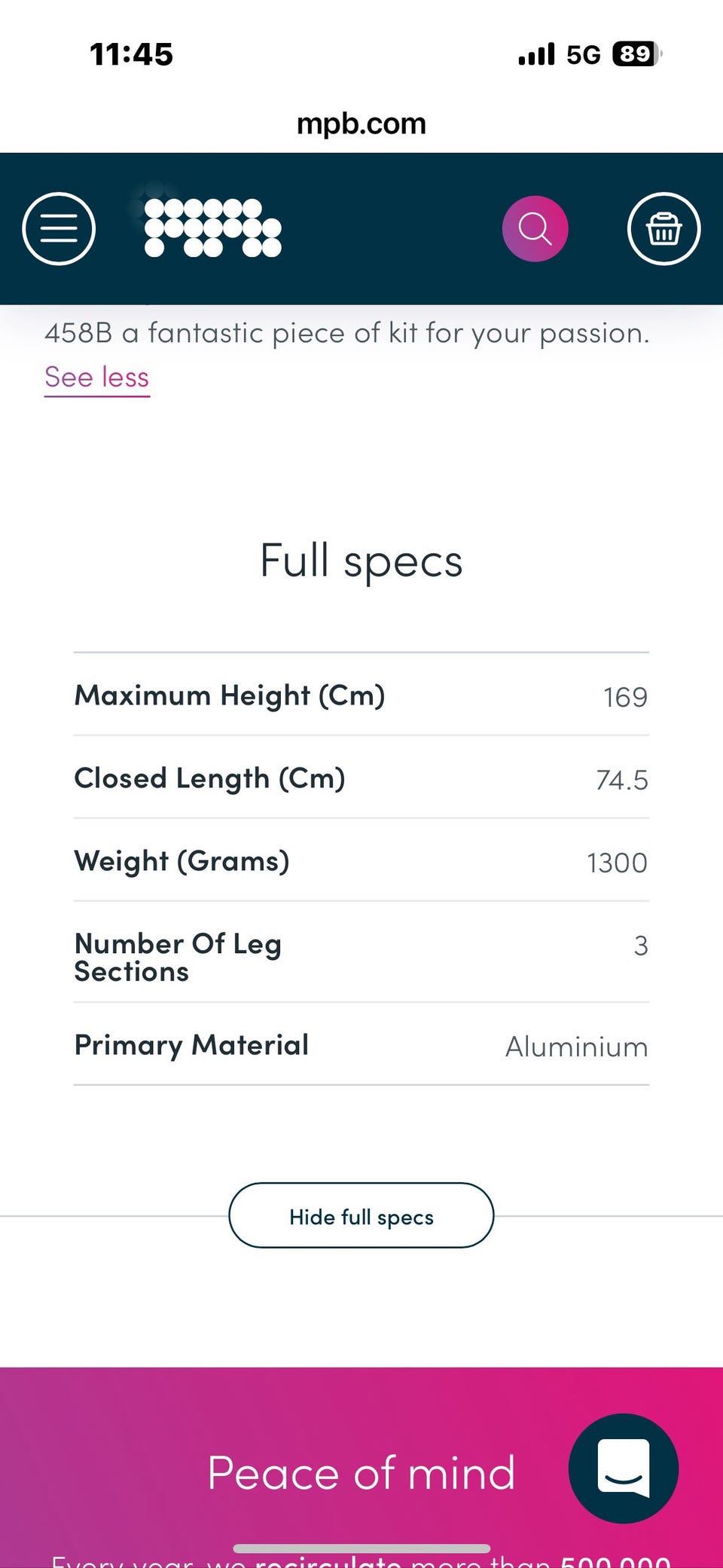This screenshot has width=723, height=1568.
Task: Collapse description with See less
Action: (x=97, y=377)
